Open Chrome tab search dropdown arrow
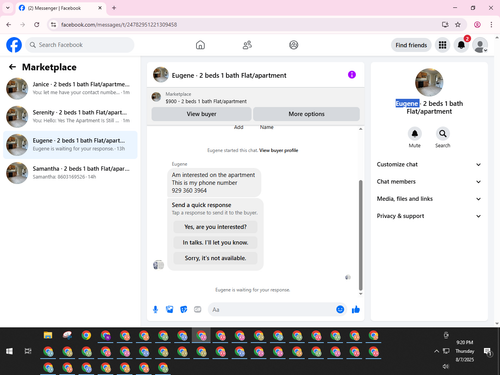The image size is (500, 375). 8,8
